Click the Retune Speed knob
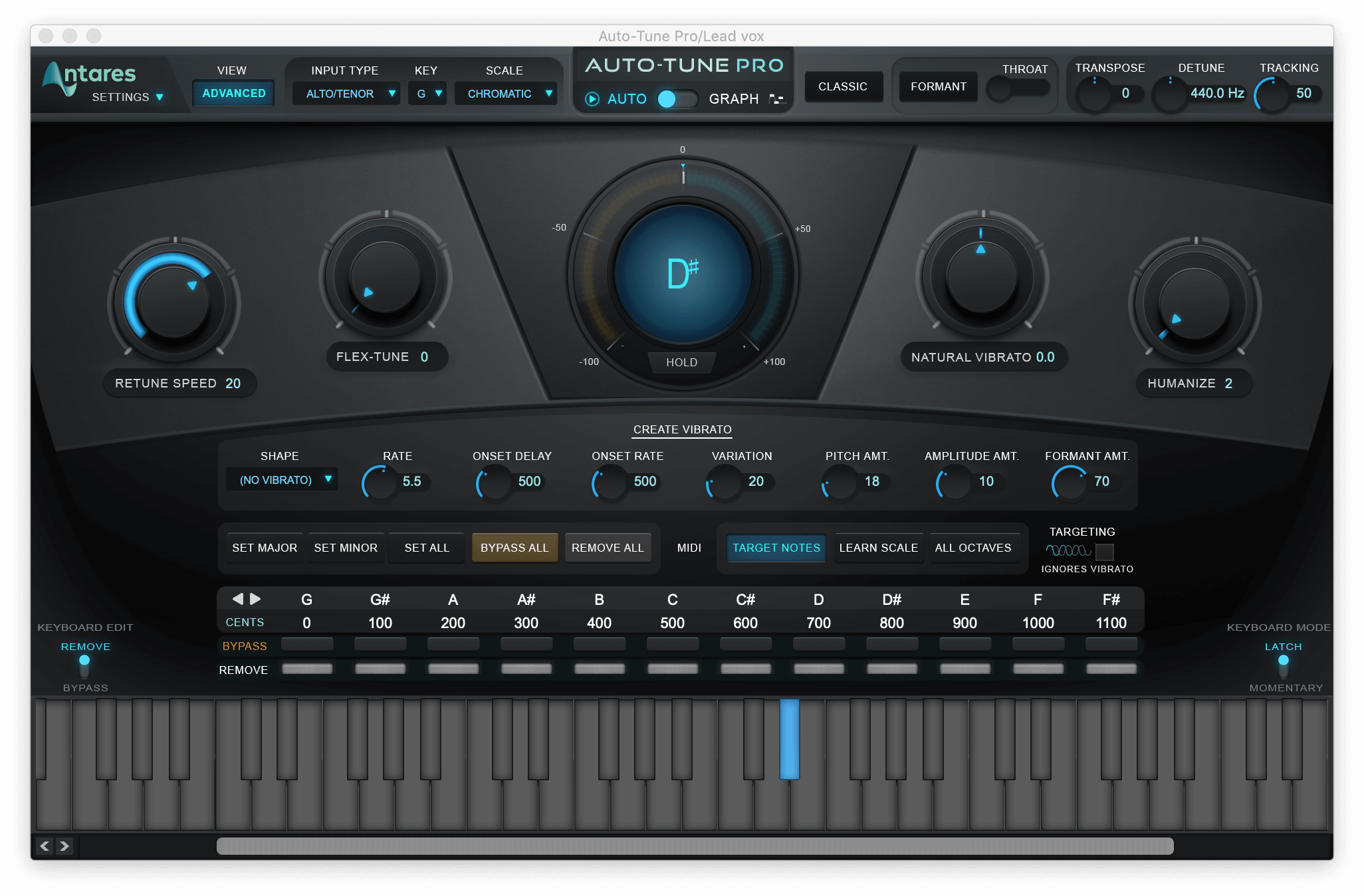The height and width of the screenshot is (896, 1364). 174,301
